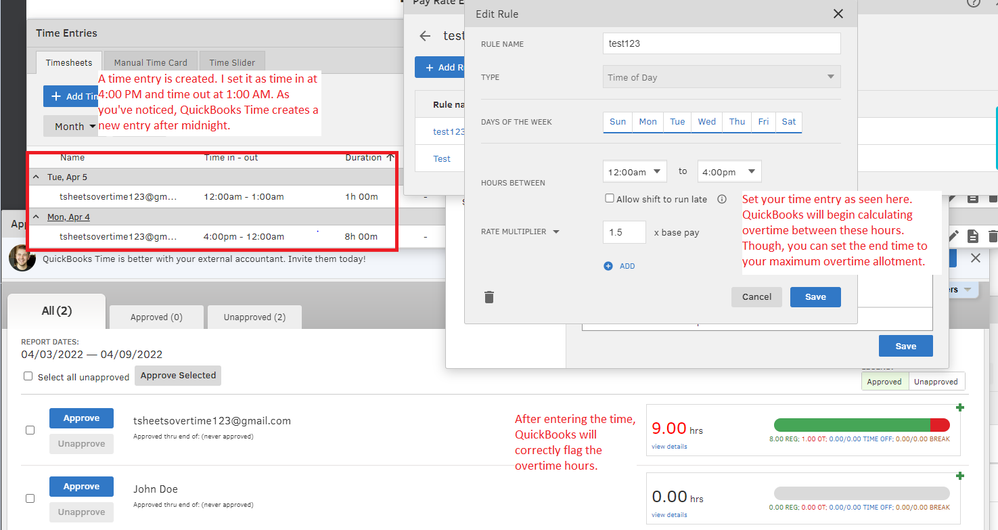The width and height of the screenshot is (998, 530).
Task: Sort by Duration column arrow
Action: [x=390, y=157]
